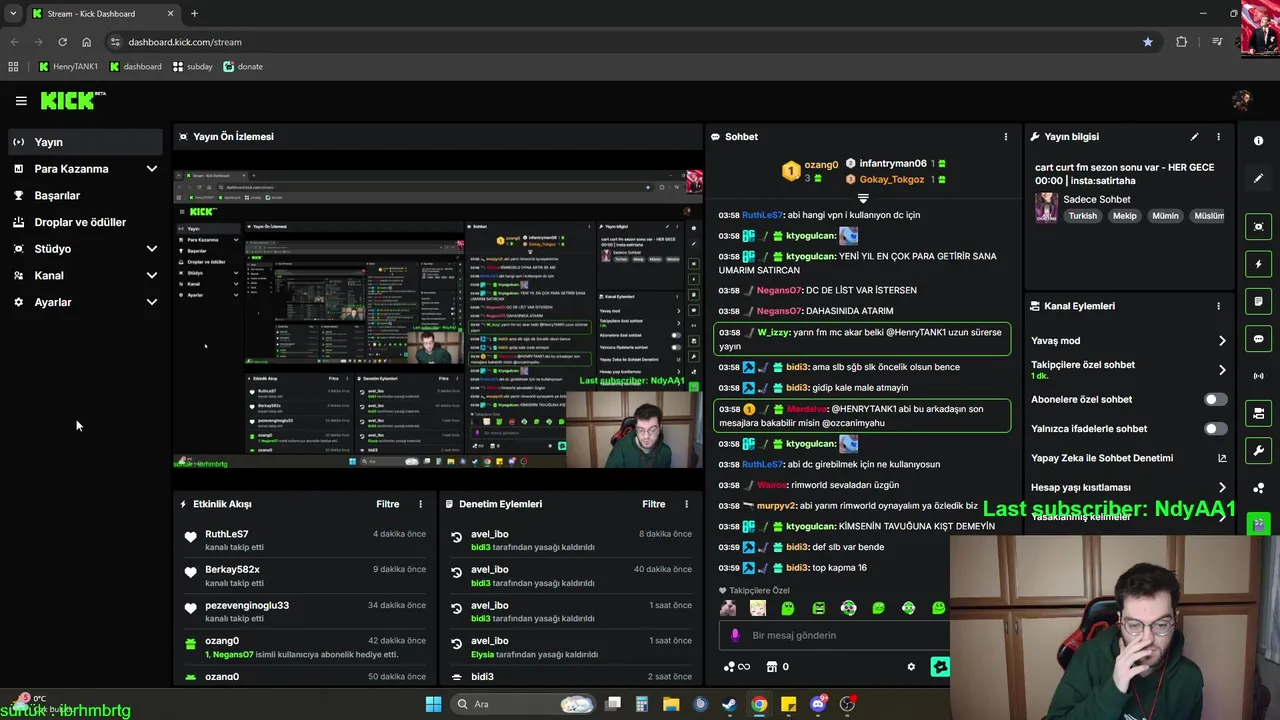Open Kanal Eylemleri three-dot menu

point(1218,306)
